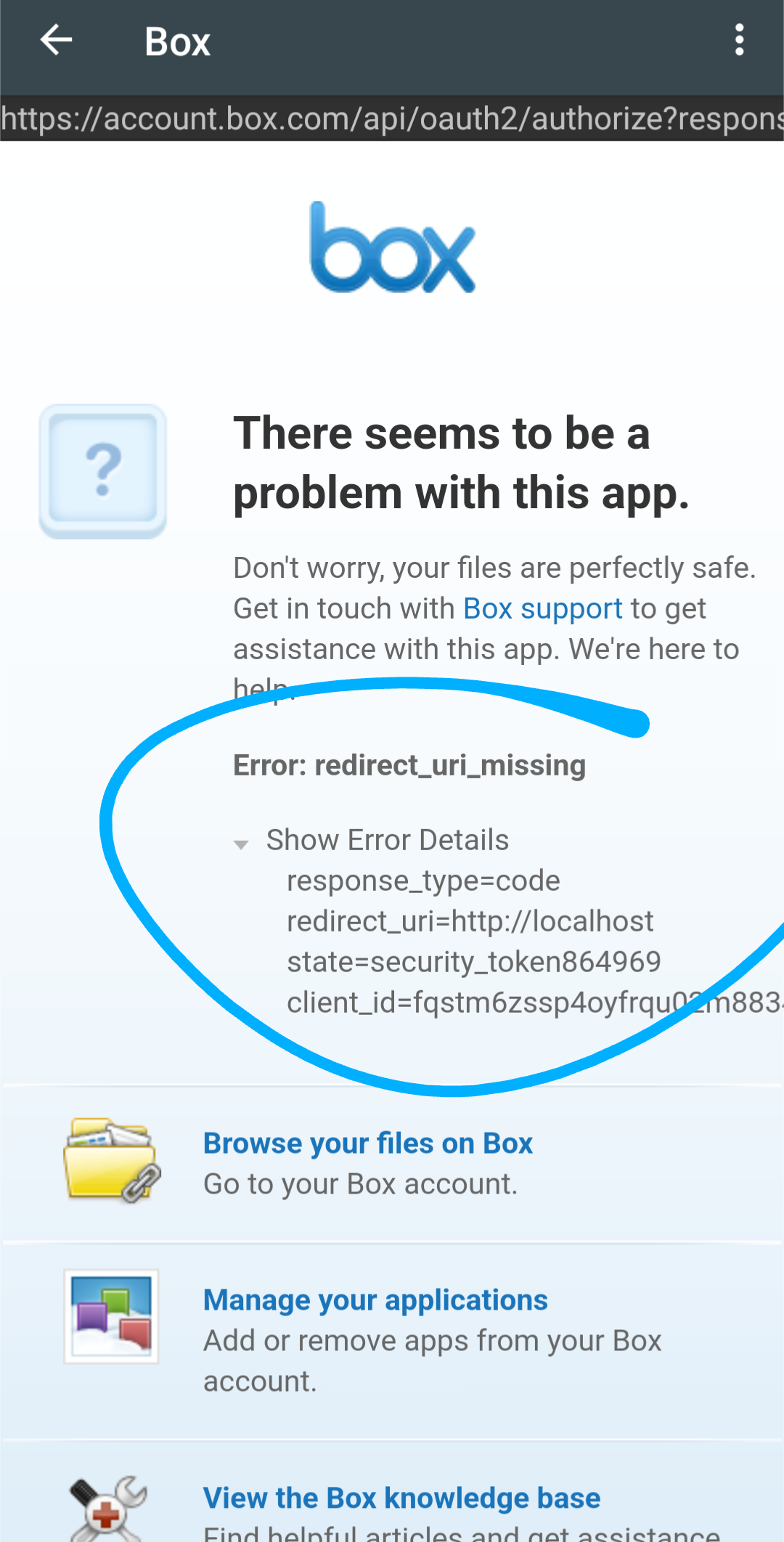The image size is (784, 1542).
Task: Tap the Box title in header
Action: tap(178, 41)
